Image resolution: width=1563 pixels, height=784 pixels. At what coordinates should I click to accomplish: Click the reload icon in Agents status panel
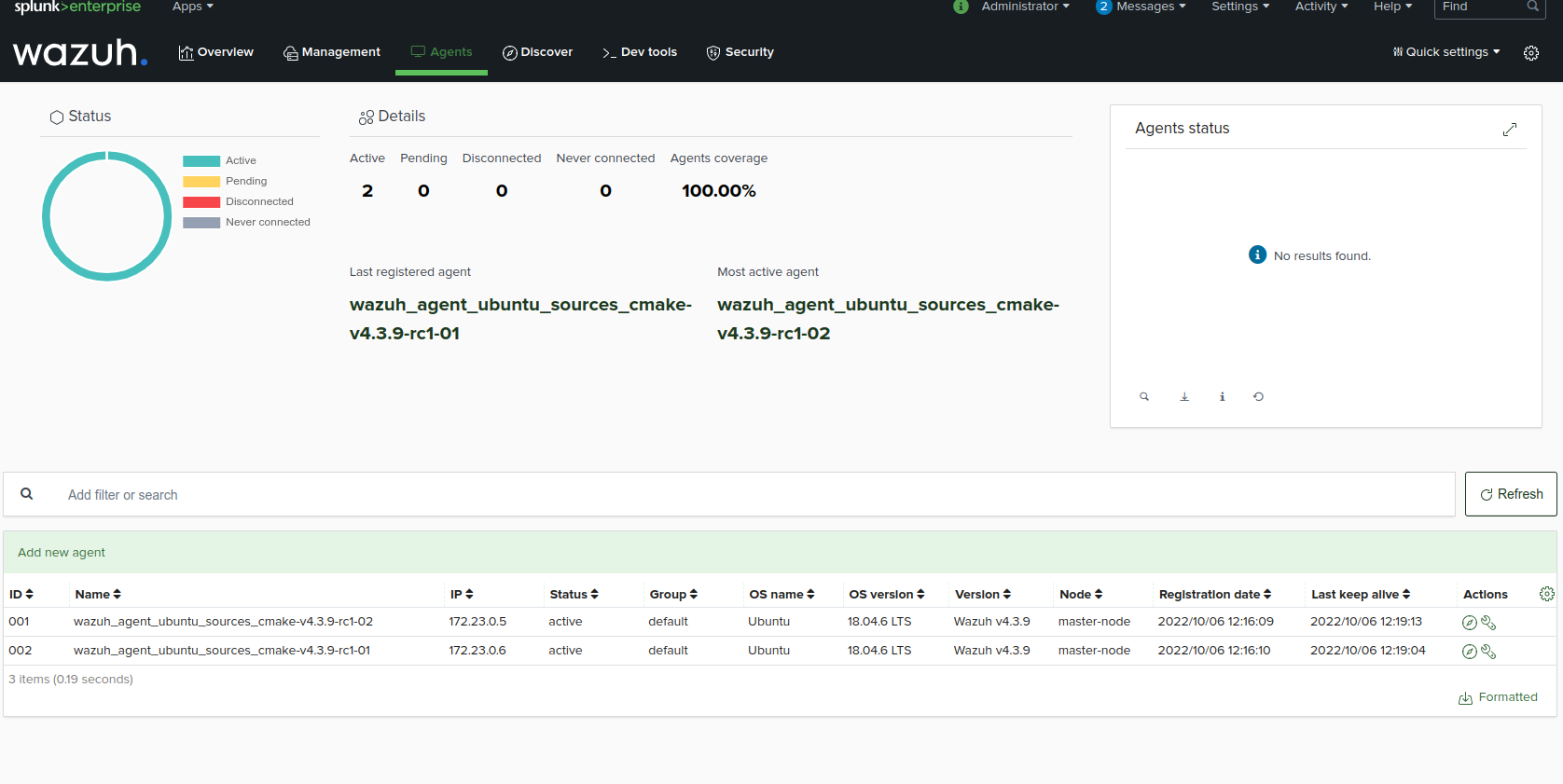1258,397
